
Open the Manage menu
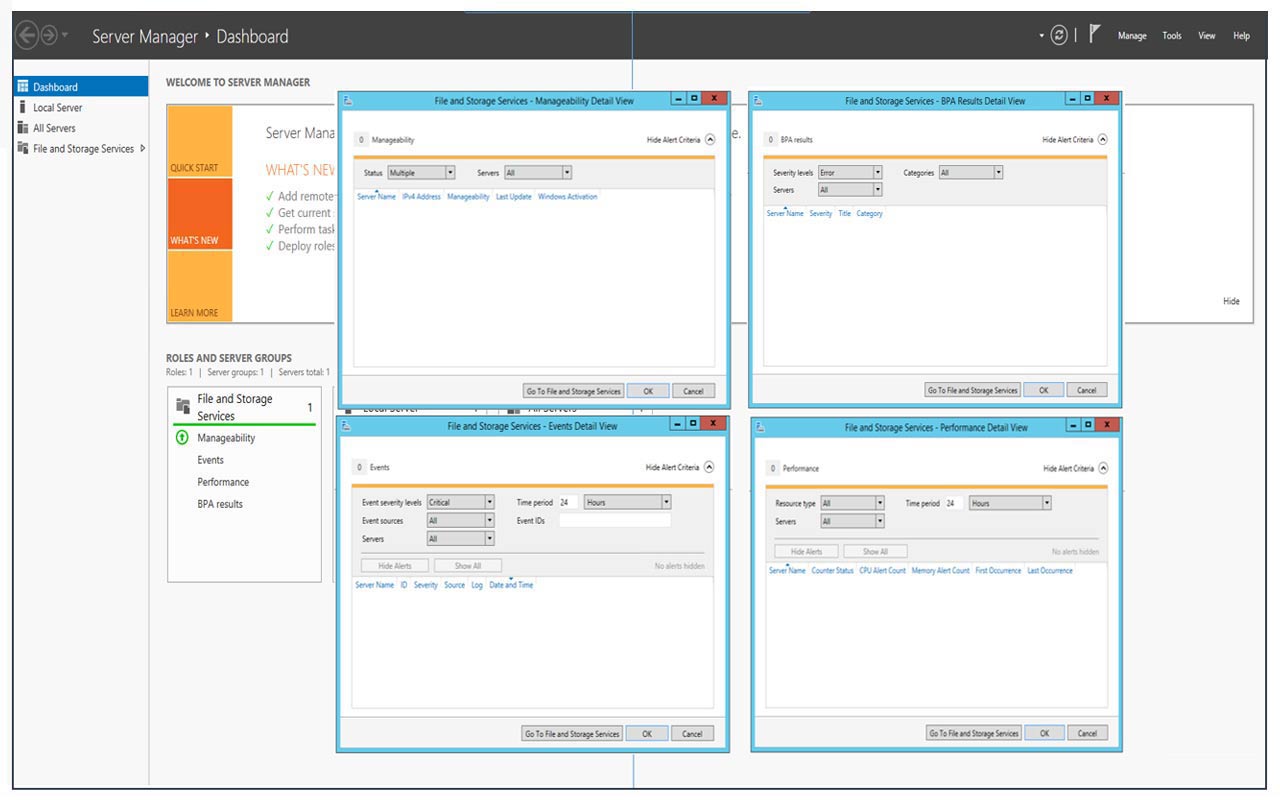(x=1132, y=36)
